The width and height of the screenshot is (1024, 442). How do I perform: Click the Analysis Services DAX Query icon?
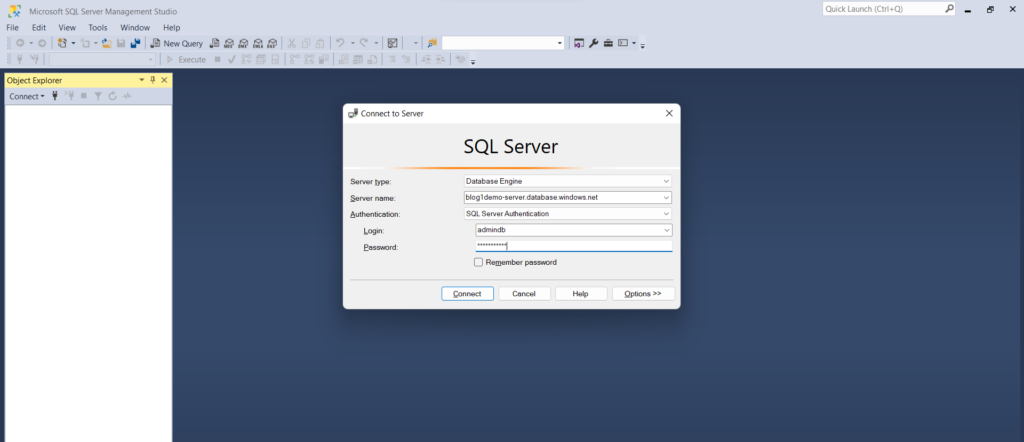pos(272,44)
